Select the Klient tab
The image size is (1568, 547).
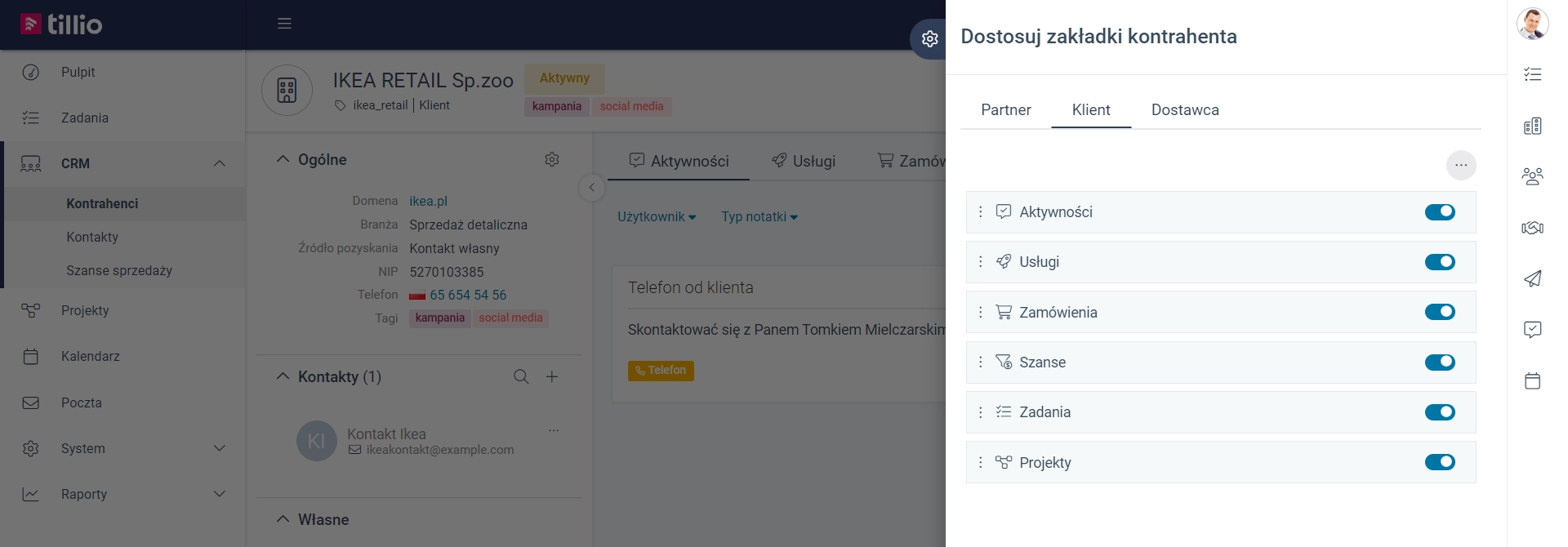click(x=1091, y=110)
